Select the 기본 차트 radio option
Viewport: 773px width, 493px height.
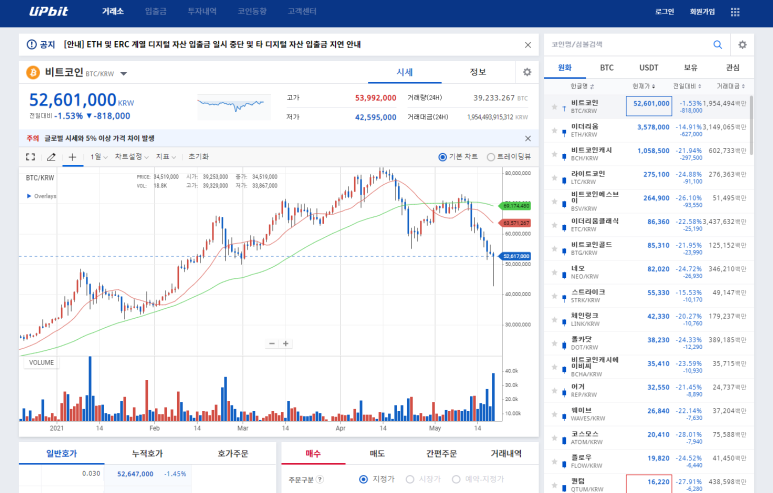point(443,157)
